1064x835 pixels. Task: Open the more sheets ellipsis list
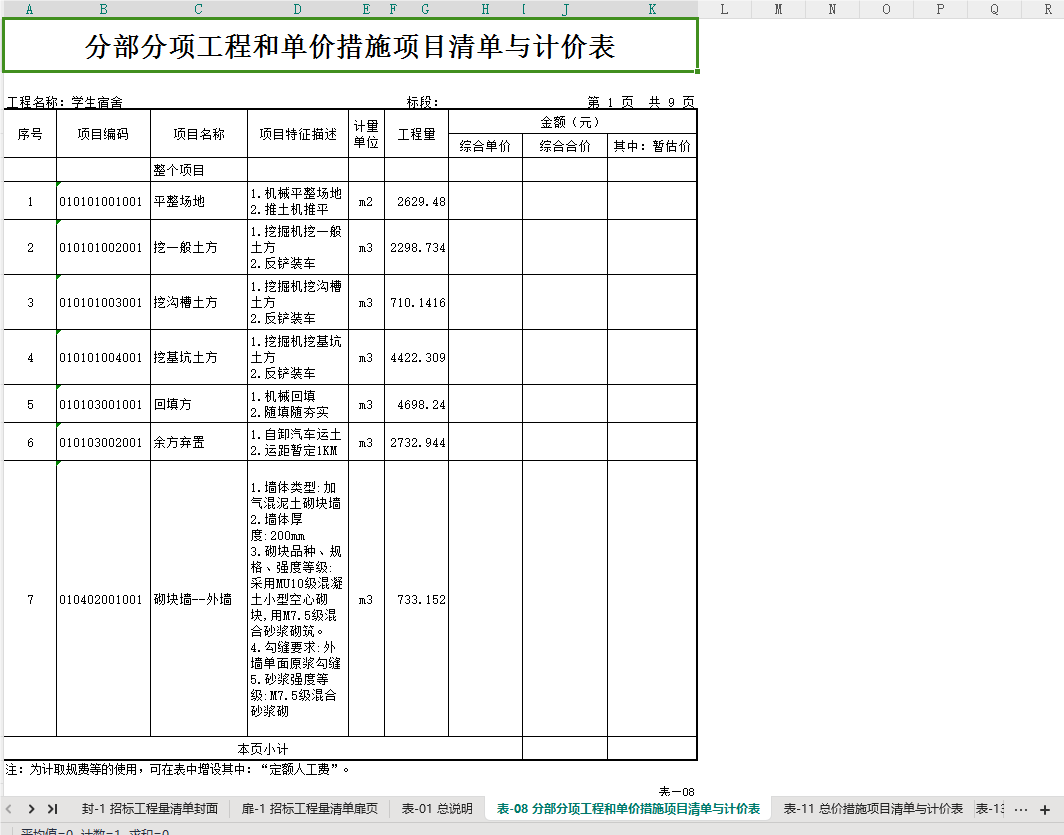point(1021,809)
